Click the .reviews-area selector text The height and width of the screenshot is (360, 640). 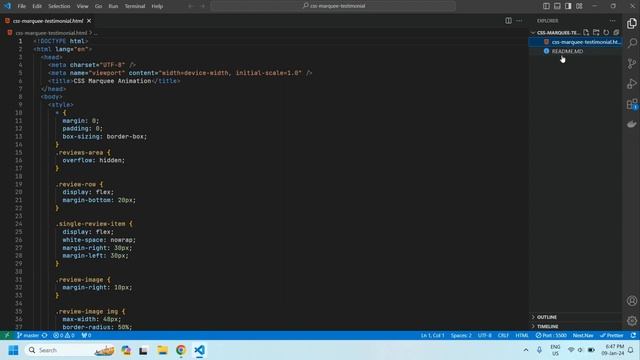point(80,153)
